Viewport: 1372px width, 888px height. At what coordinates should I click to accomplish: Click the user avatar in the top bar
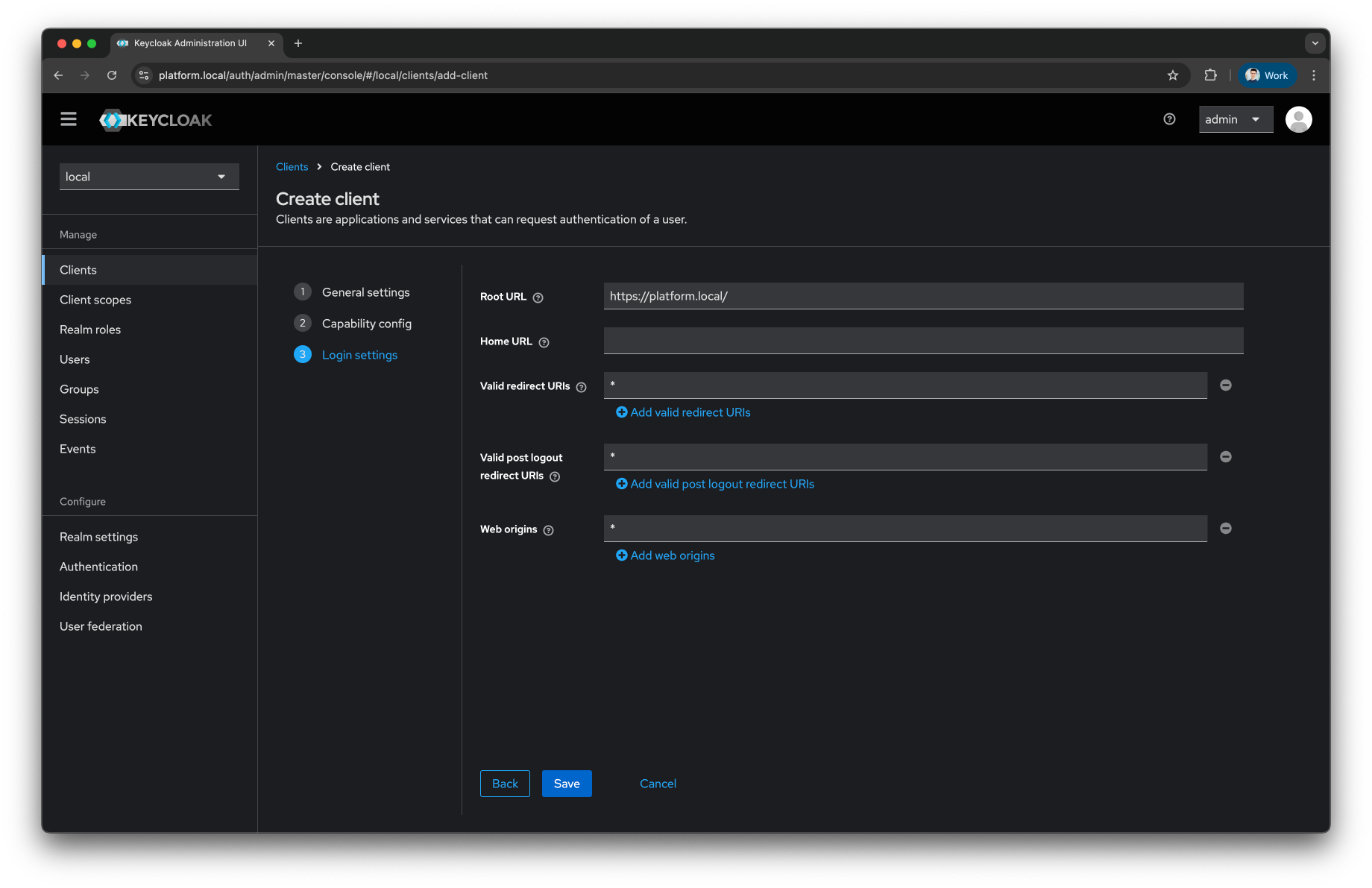(x=1298, y=119)
